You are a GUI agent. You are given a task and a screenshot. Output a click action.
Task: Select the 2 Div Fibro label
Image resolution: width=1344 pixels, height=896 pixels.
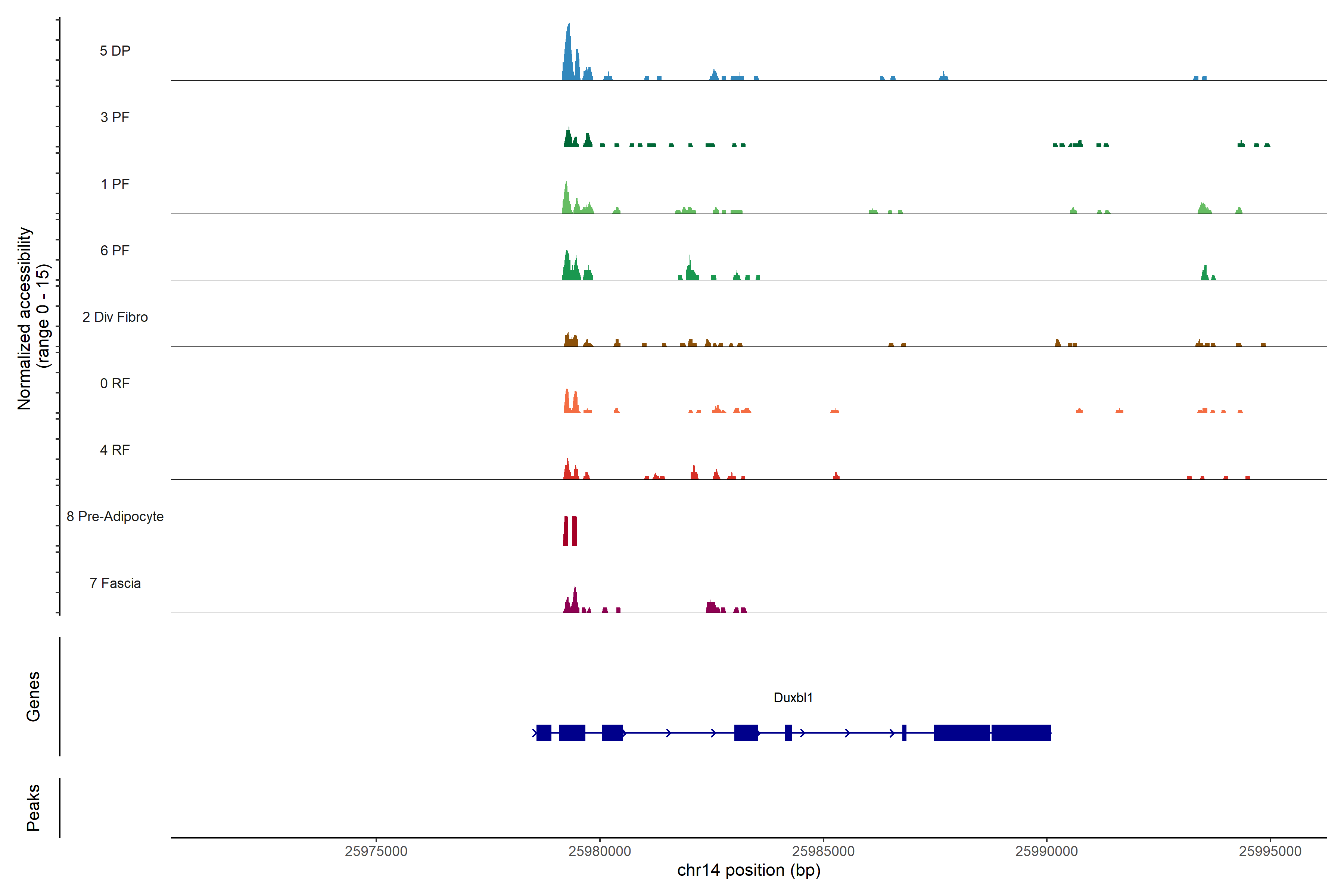pos(115,317)
